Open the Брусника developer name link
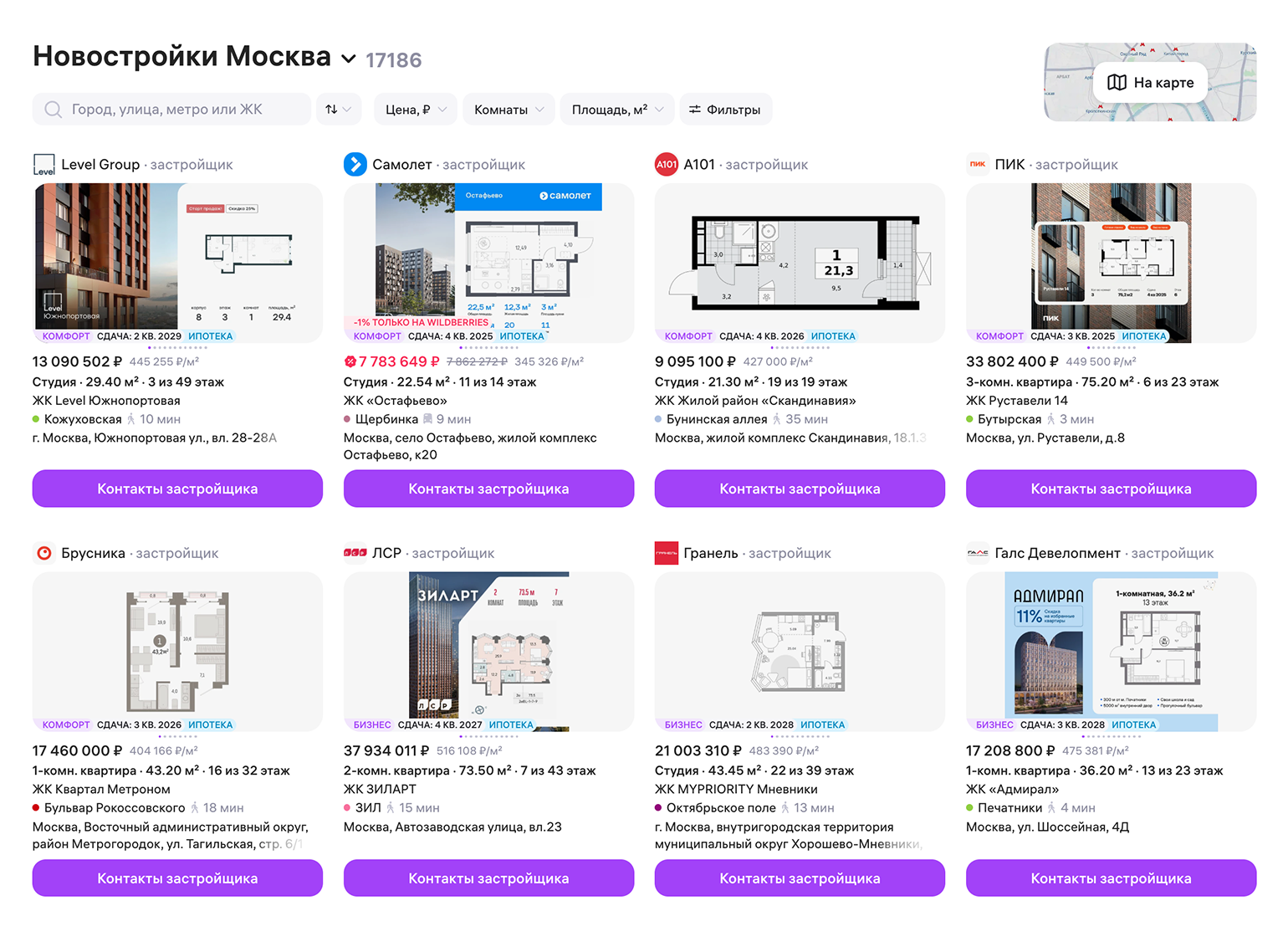 pyautogui.click(x=93, y=553)
